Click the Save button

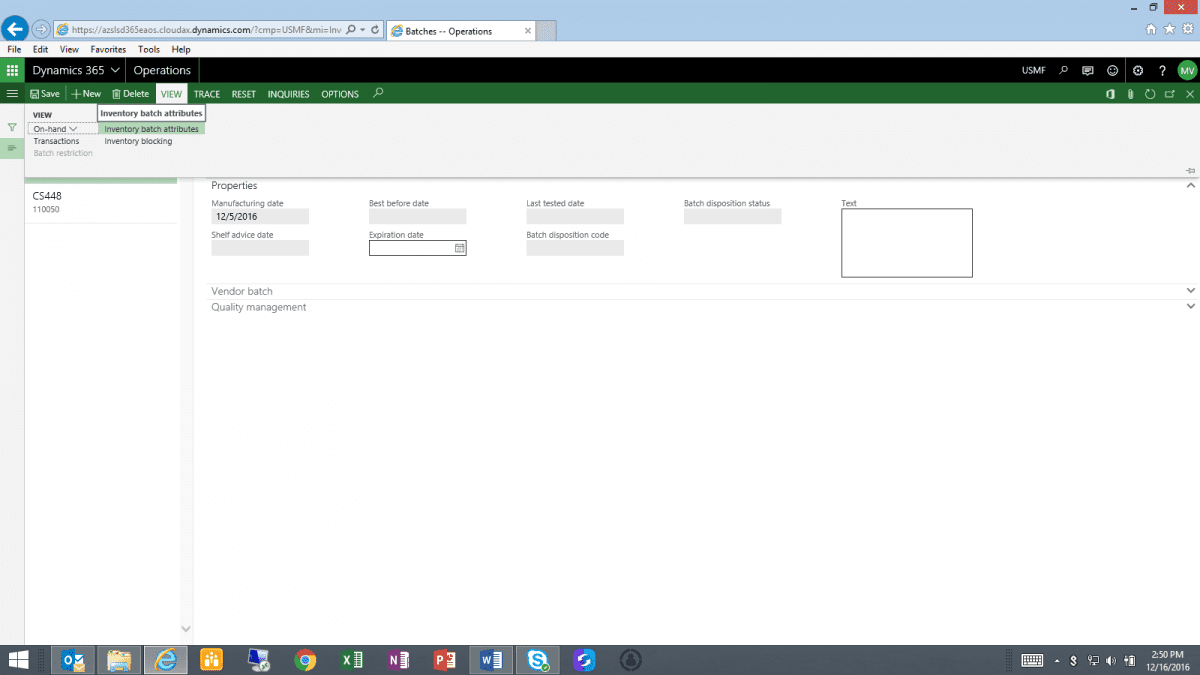45,94
